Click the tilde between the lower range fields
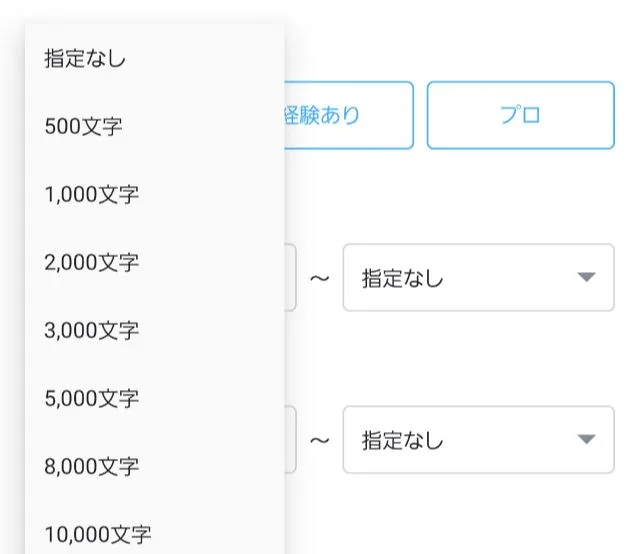 [319, 439]
